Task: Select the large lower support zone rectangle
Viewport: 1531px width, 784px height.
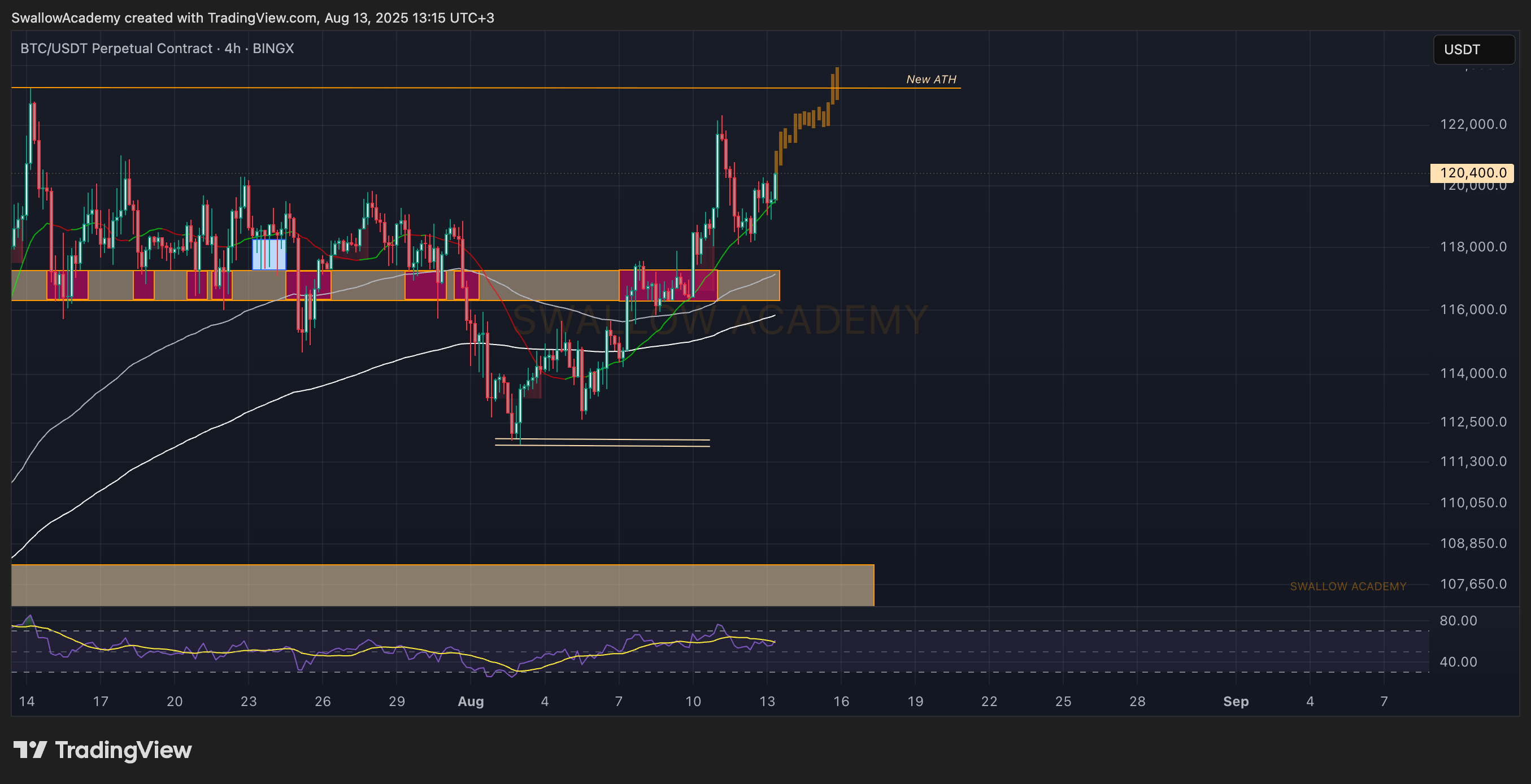Action: 443,586
